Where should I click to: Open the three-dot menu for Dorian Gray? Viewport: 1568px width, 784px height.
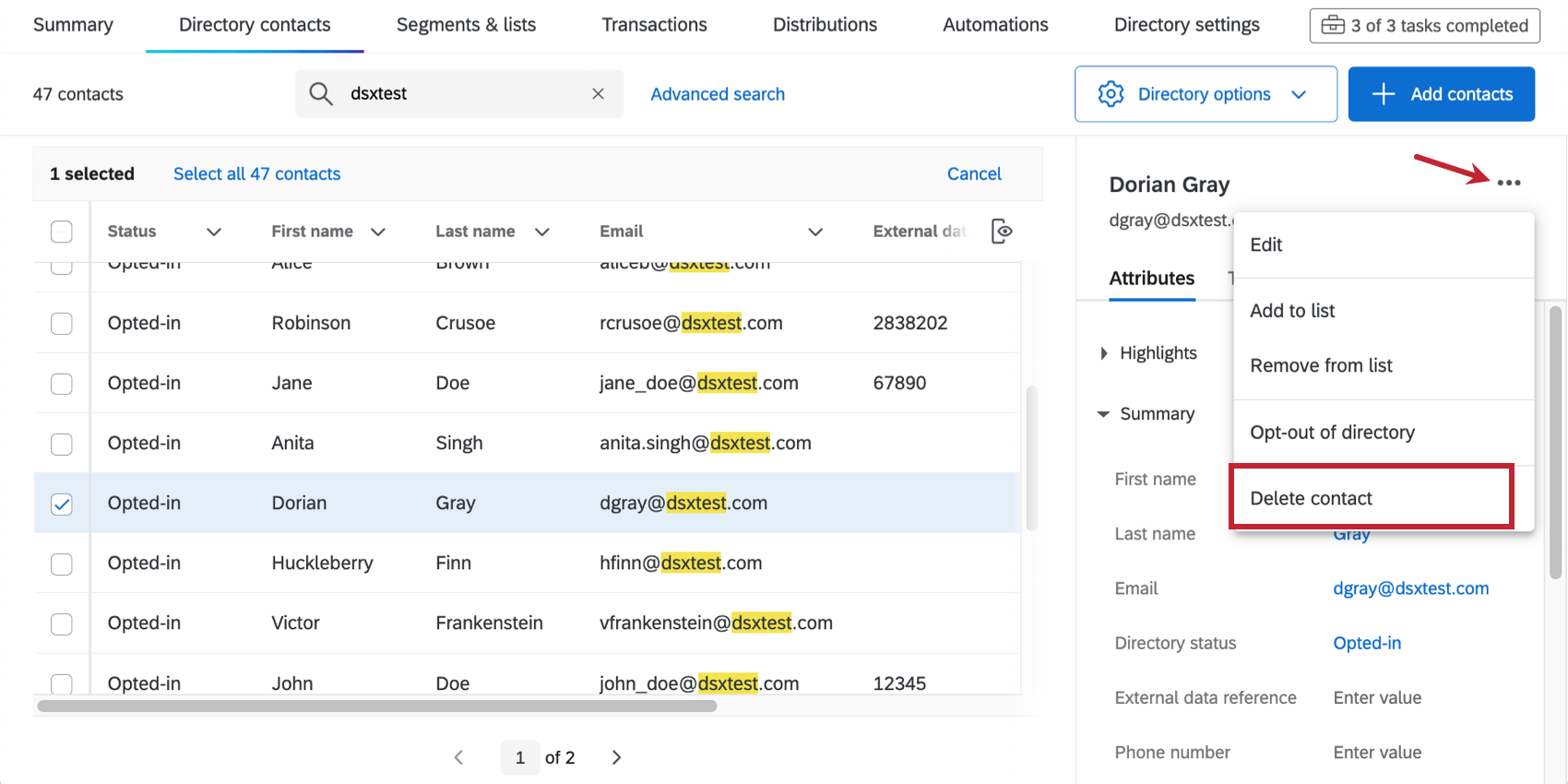point(1509,183)
